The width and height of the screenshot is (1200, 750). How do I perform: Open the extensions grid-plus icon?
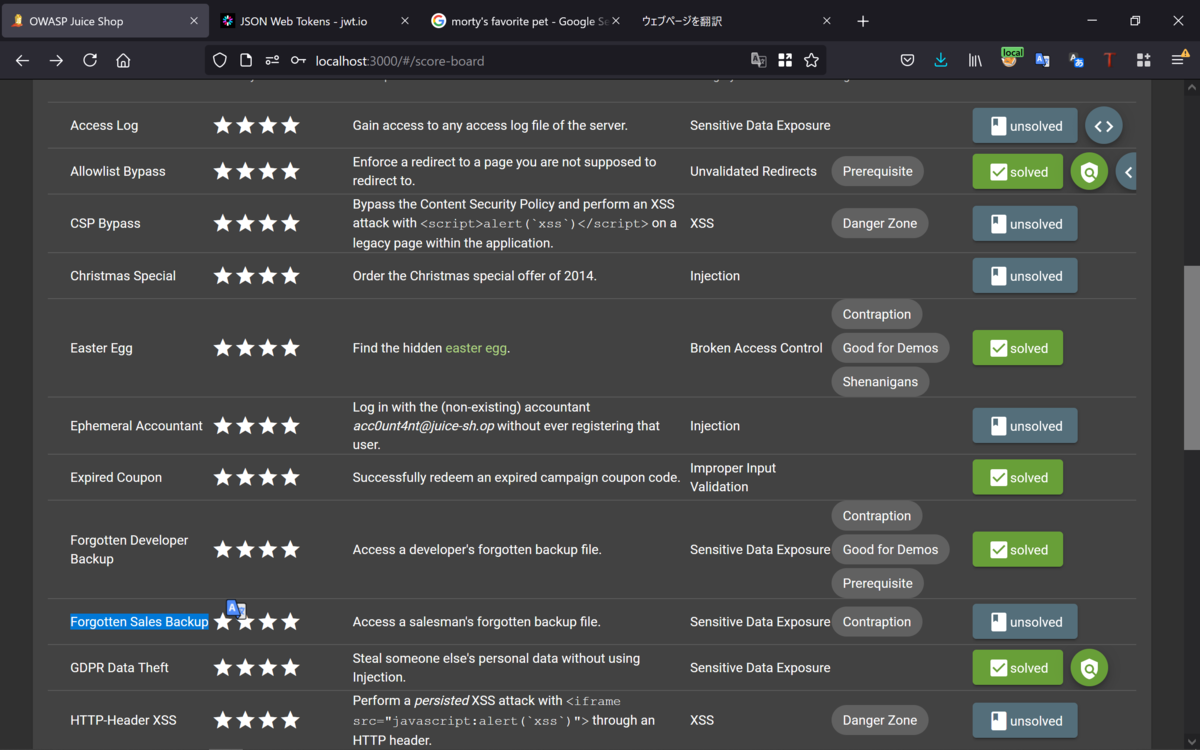click(x=1143, y=60)
